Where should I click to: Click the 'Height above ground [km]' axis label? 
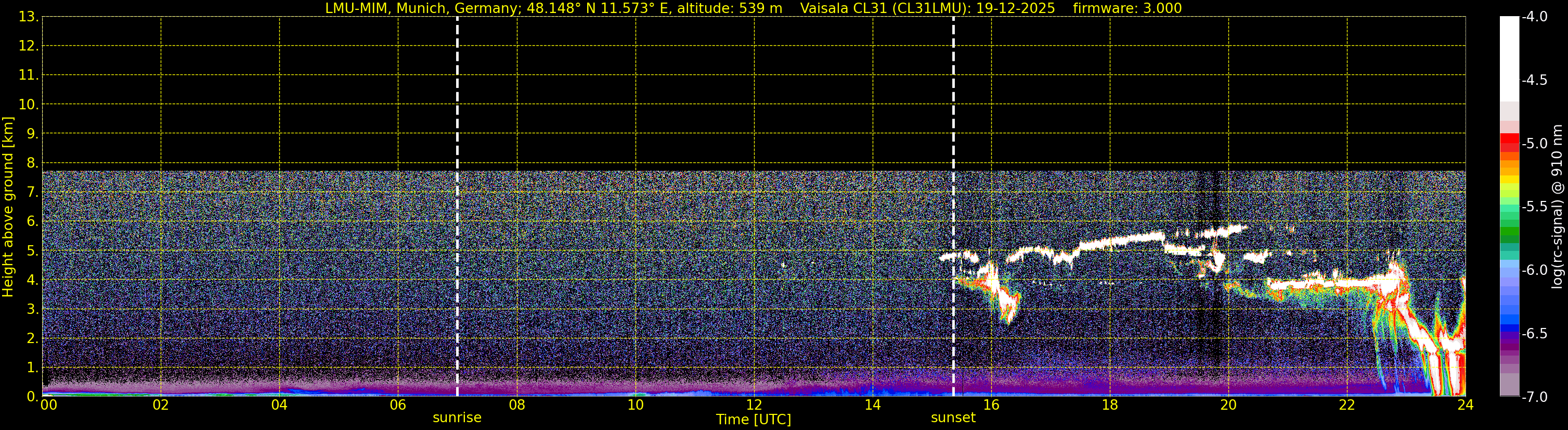click(8, 207)
